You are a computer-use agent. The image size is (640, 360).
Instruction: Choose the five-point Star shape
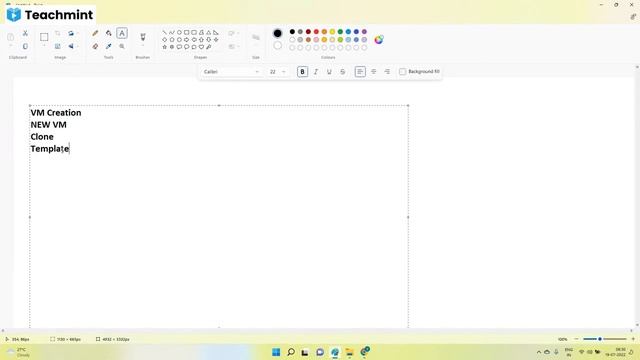[x=164, y=47]
